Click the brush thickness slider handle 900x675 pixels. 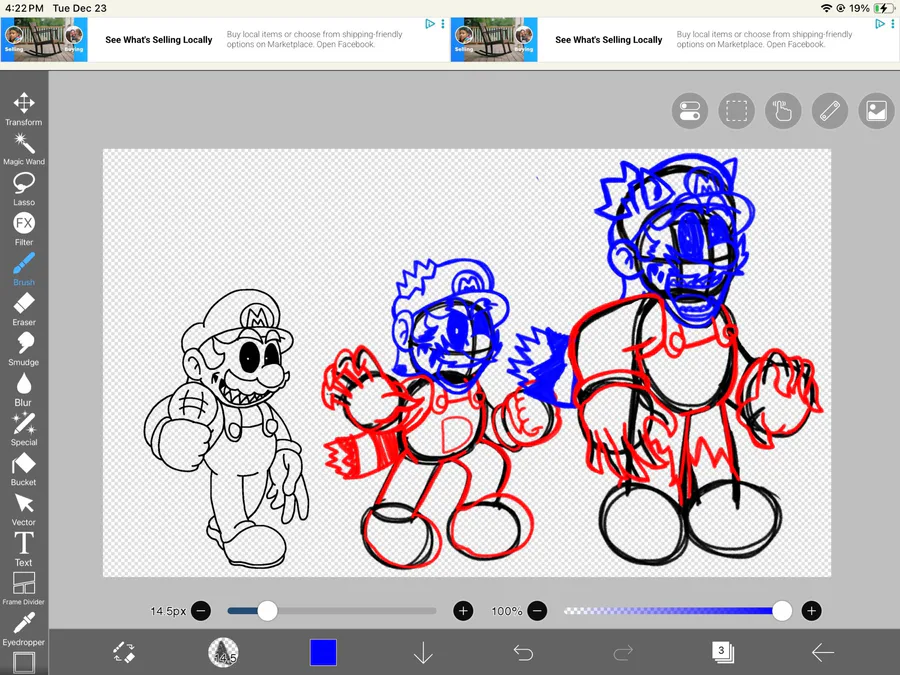coord(267,611)
